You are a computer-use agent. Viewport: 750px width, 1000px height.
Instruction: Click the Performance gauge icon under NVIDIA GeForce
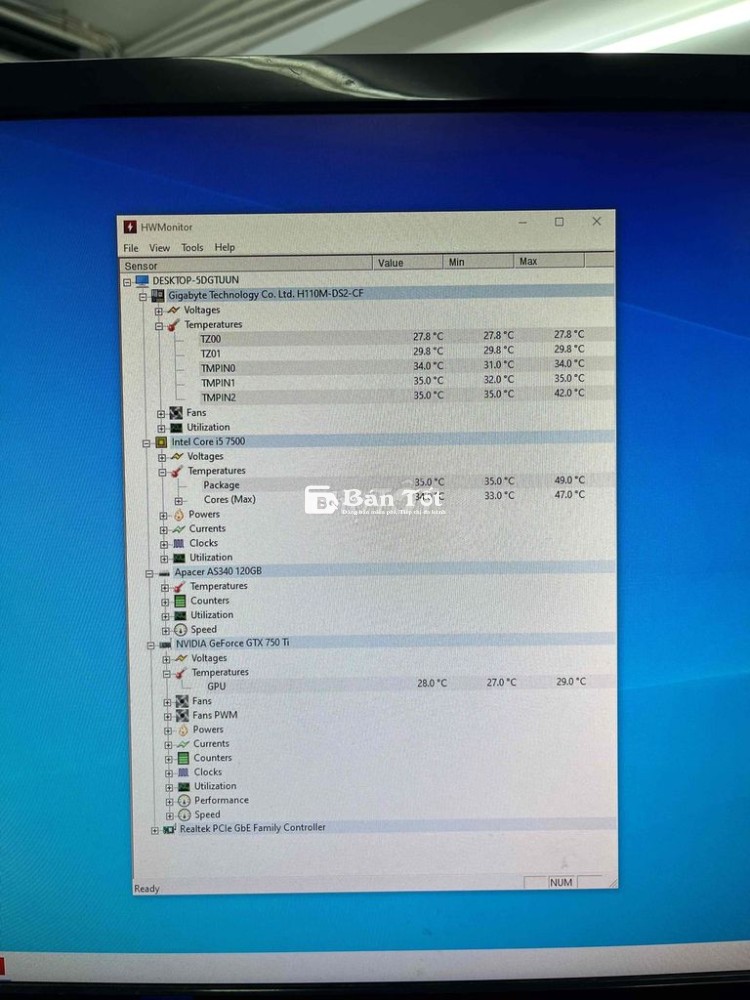click(184, 801)
